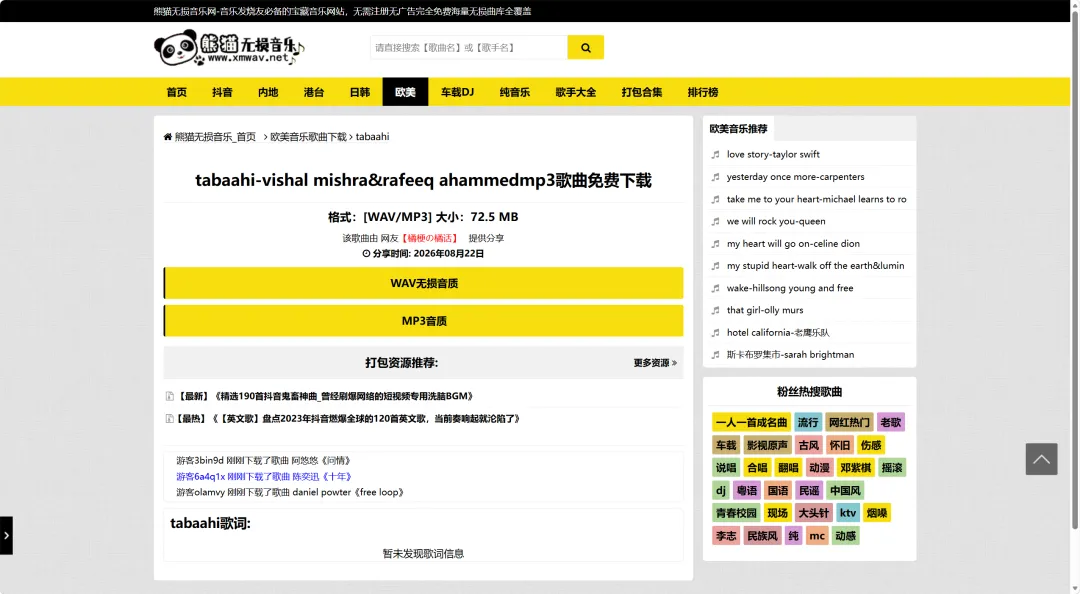Image resolution: width=1080 pixels, height=594 pixels.
Task: Select the dj tag
Action: 720,491
